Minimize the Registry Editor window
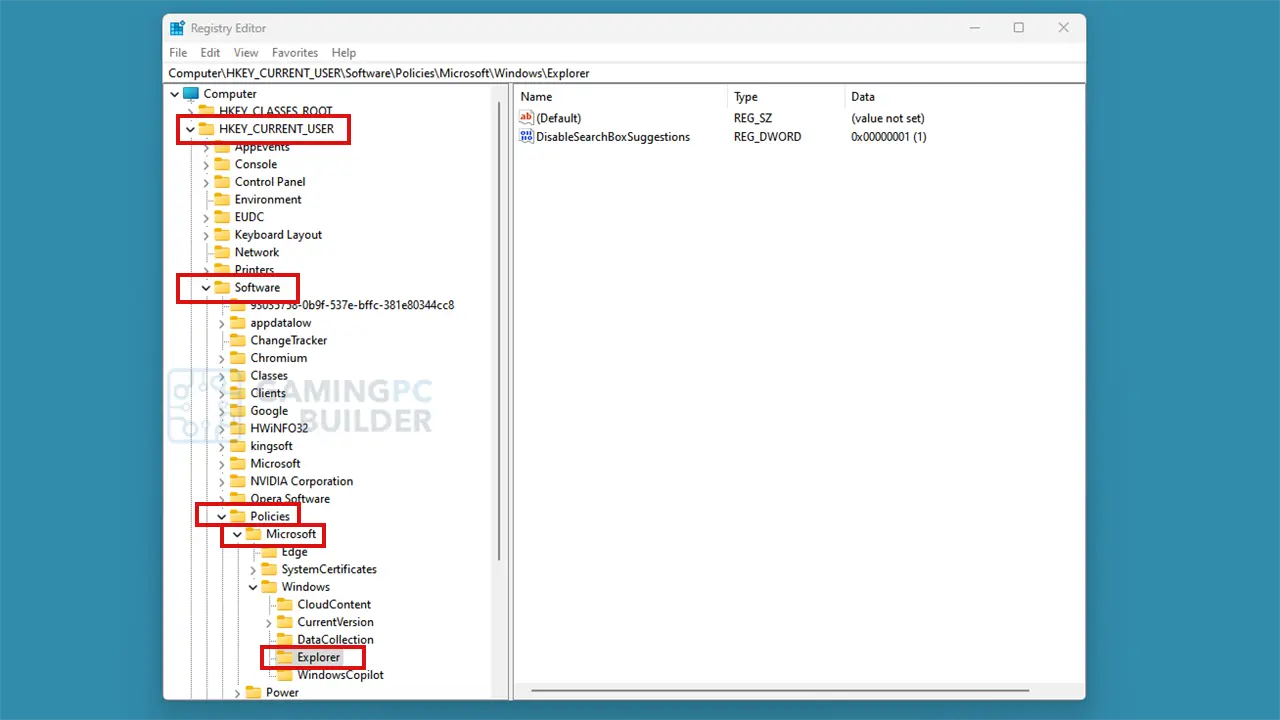 click(x=973, y=28)
